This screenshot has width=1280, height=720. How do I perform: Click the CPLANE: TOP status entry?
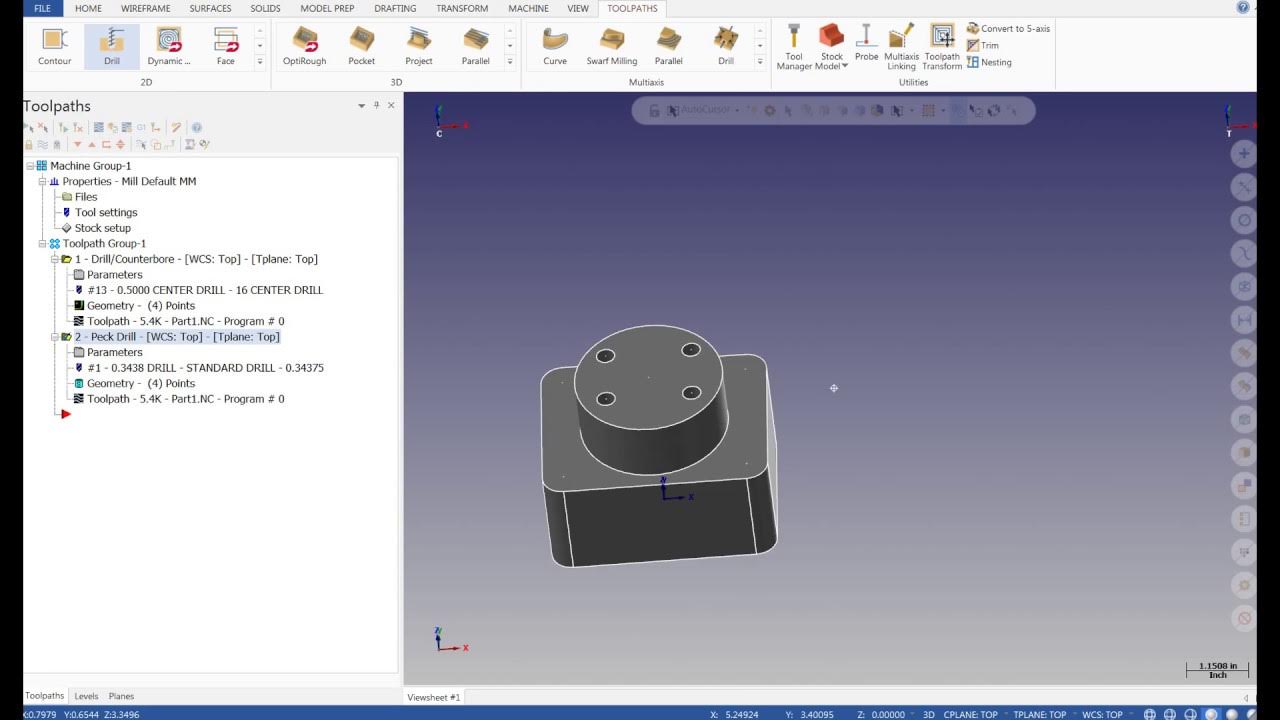[x=971, y=714]
